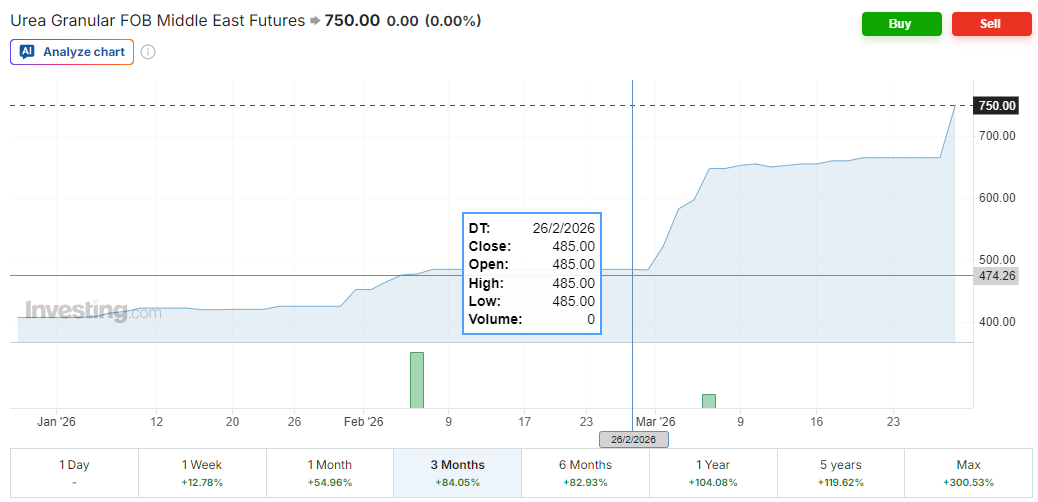The height and width of the screenshot is (502, 1038).
Task: Click the green Buy button
Action: click(x=901, y=24)
